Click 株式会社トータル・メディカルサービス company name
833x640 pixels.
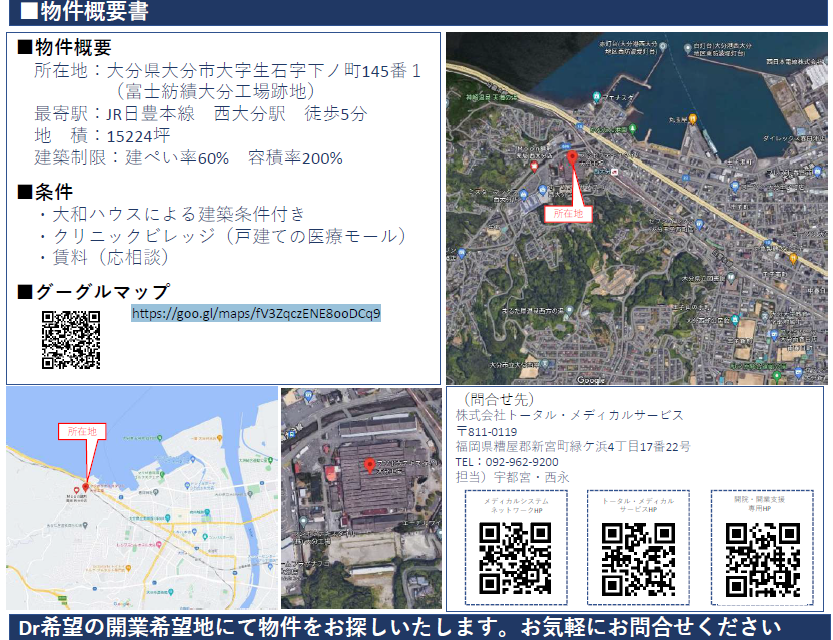coord(570,415)
